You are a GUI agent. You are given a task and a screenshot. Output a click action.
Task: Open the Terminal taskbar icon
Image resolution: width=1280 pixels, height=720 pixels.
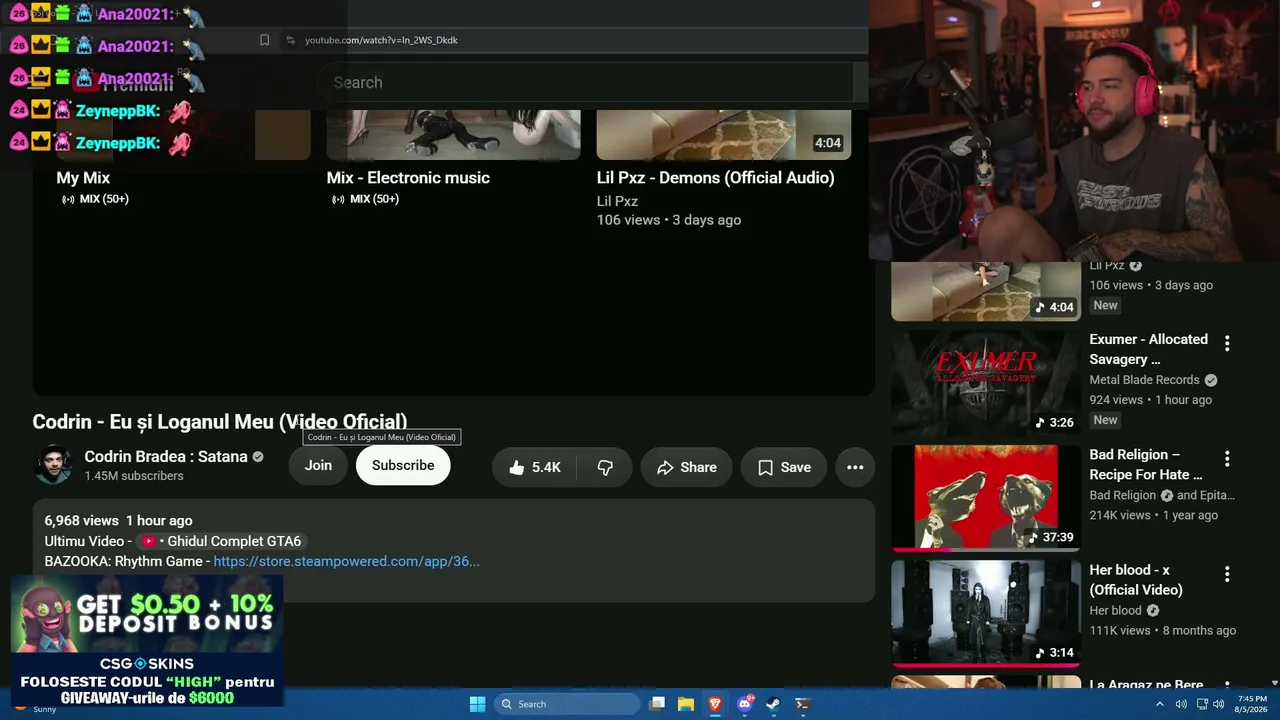[802, 704]
